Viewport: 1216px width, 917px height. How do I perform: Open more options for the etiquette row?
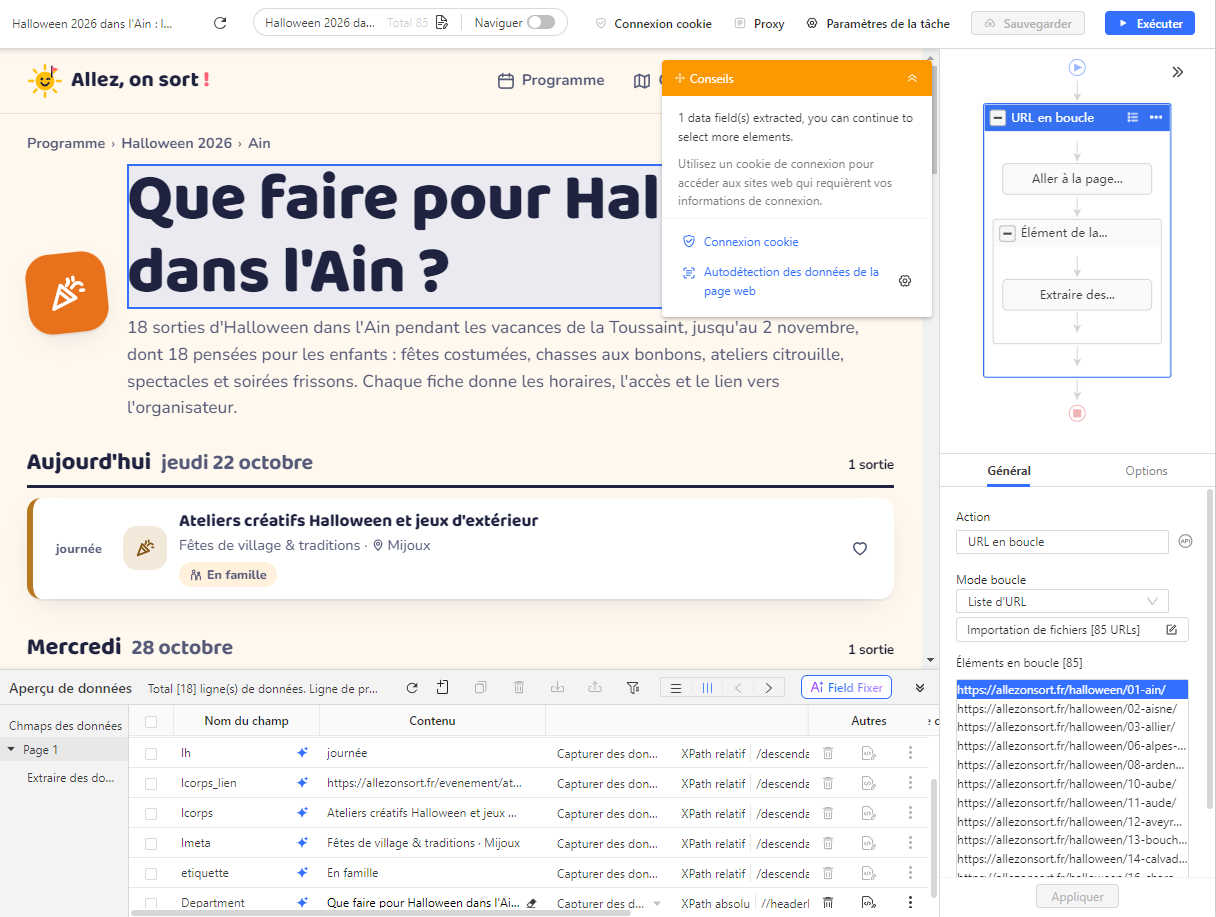[910, 873]
